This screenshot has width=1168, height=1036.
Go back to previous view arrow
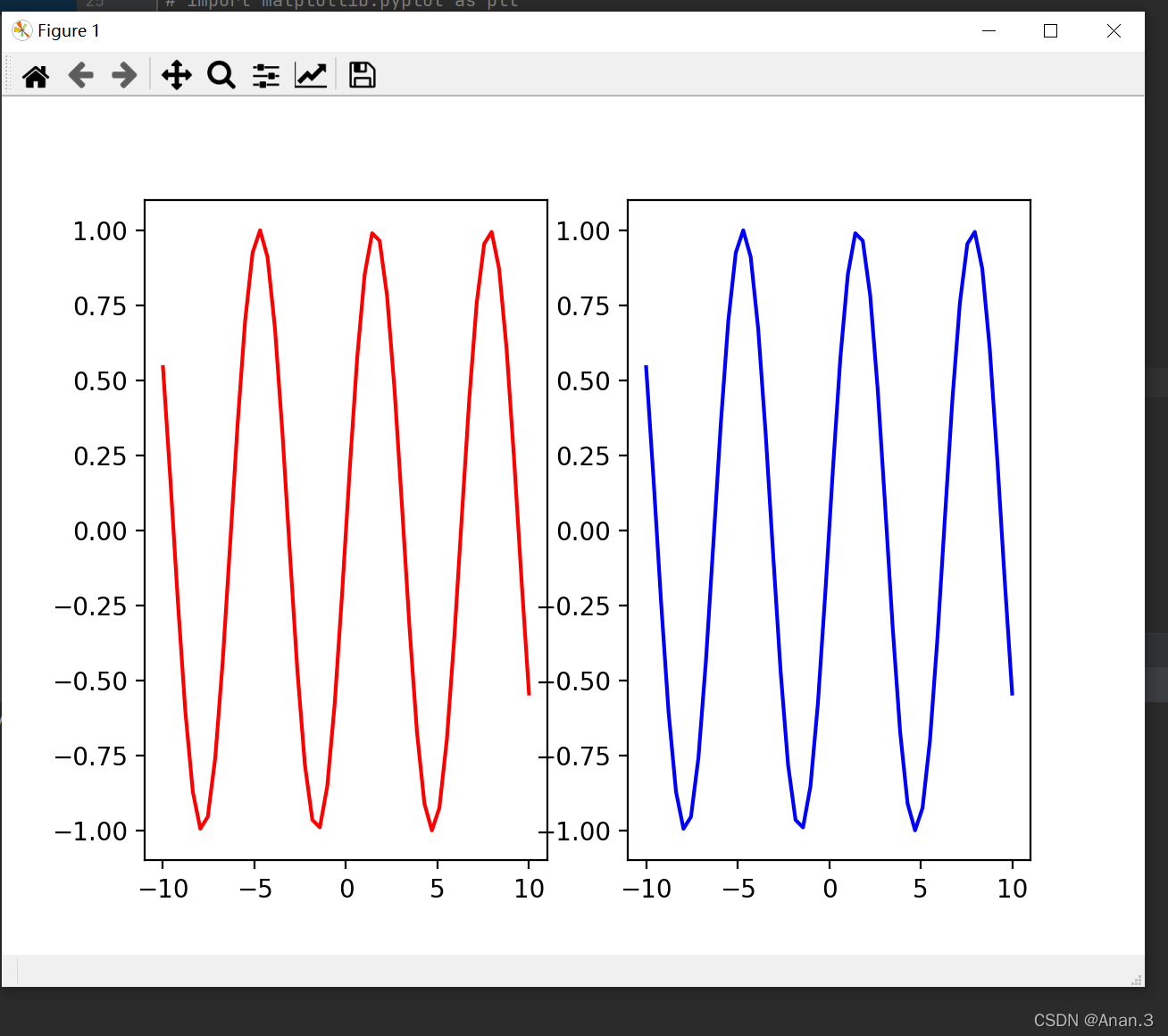click(80, 75)
